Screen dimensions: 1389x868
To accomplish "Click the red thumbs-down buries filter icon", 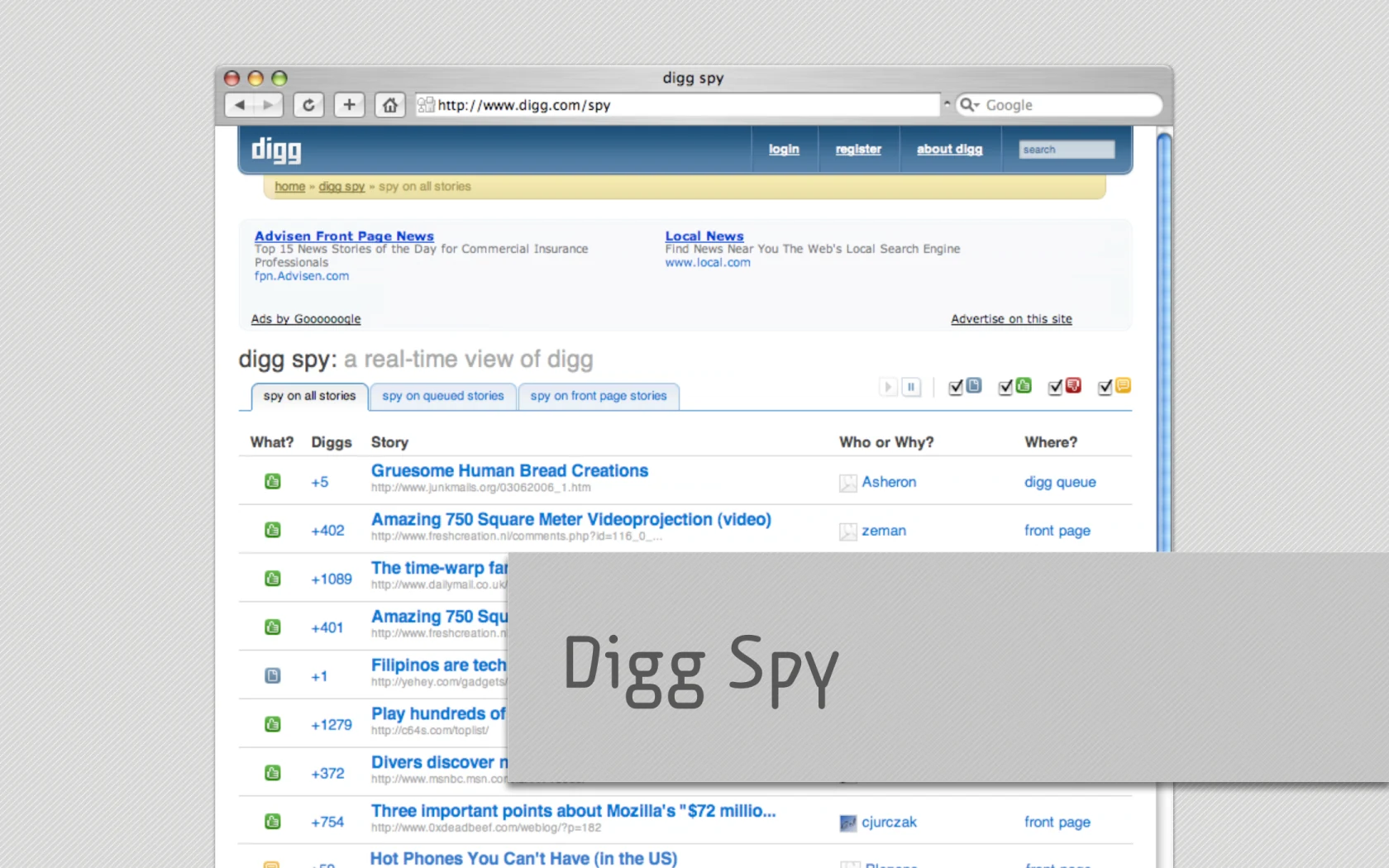I will click(1073, 385).
